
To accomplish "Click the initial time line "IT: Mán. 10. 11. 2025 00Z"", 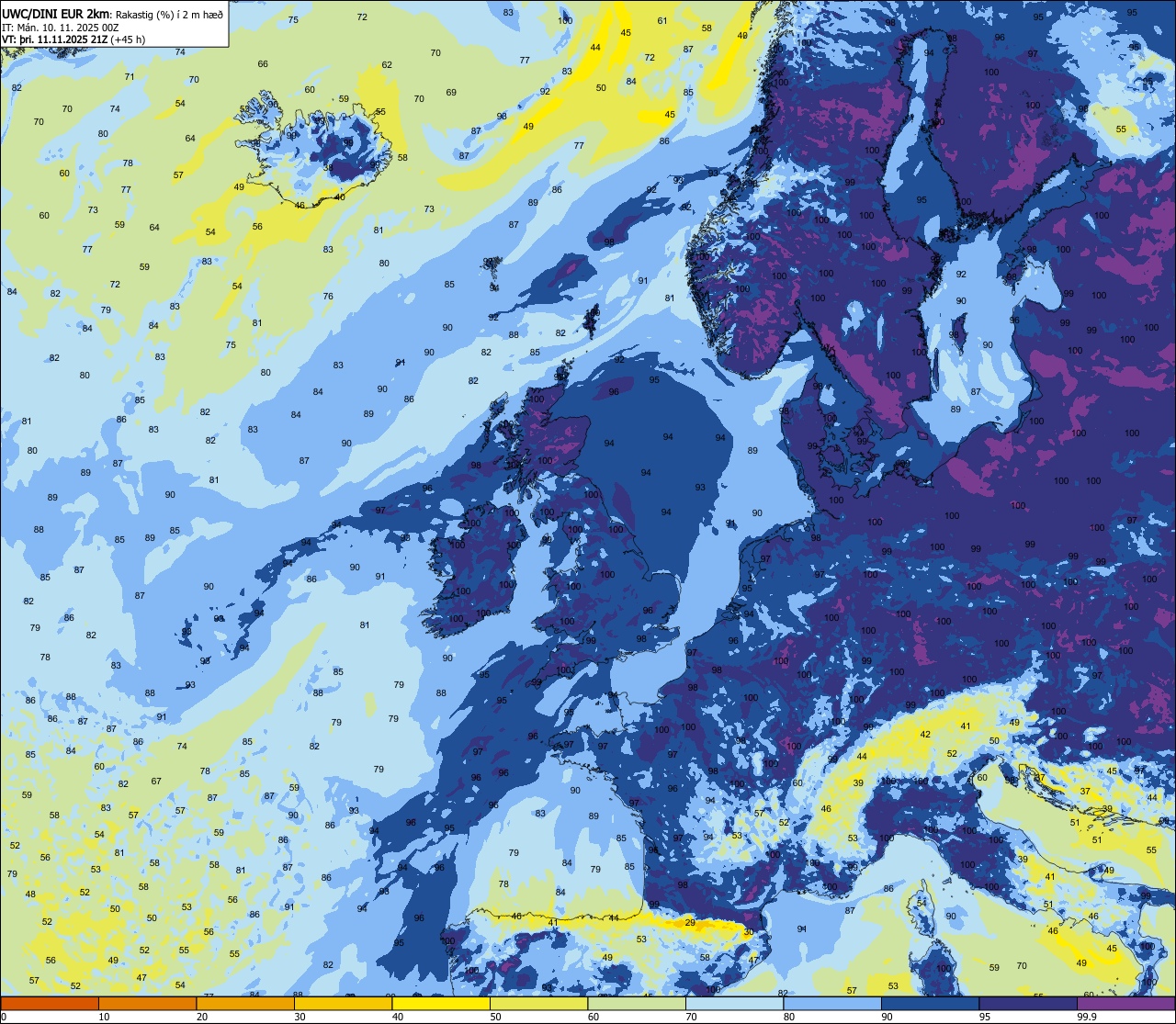I will [62, 27].
